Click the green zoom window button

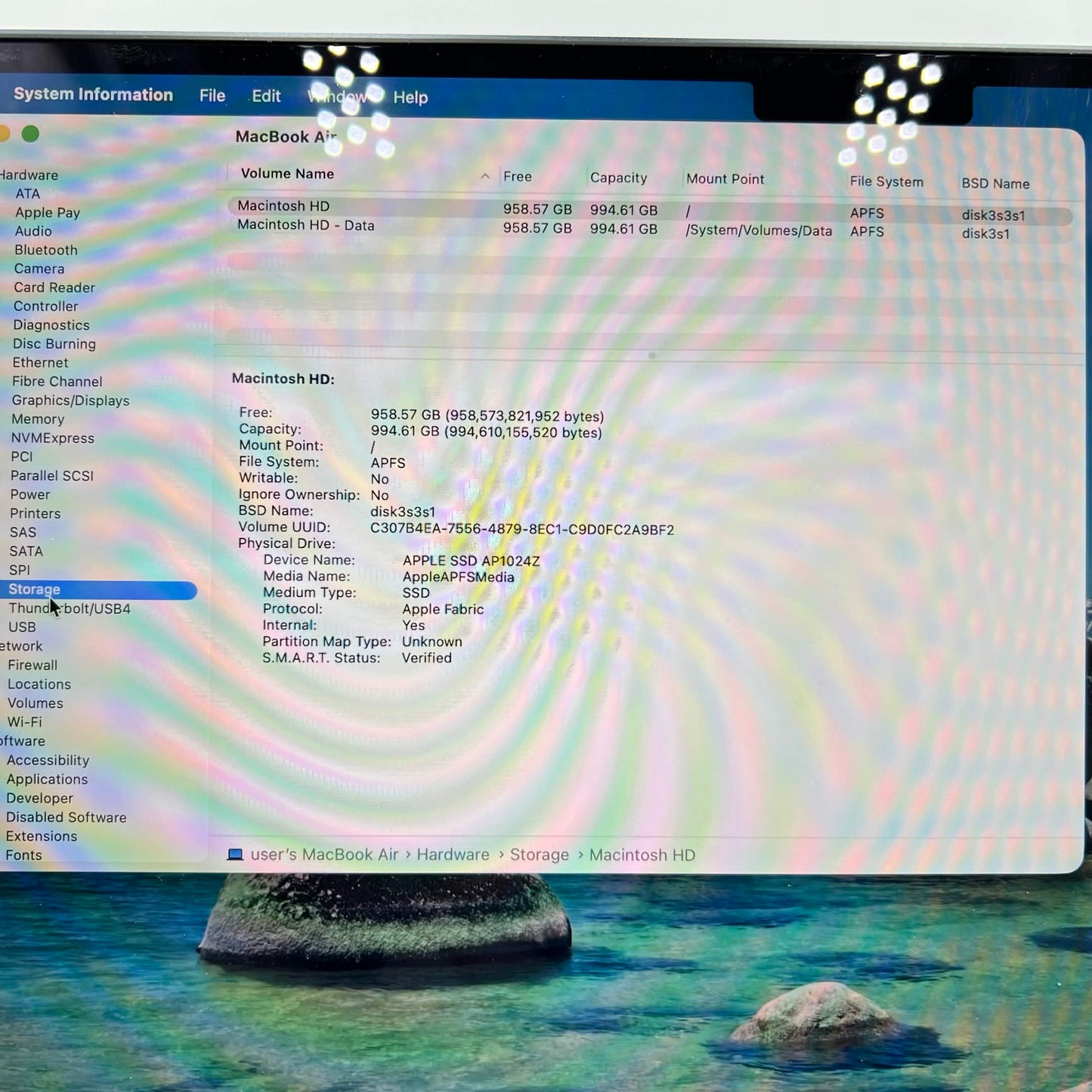[x=30, y=134]
